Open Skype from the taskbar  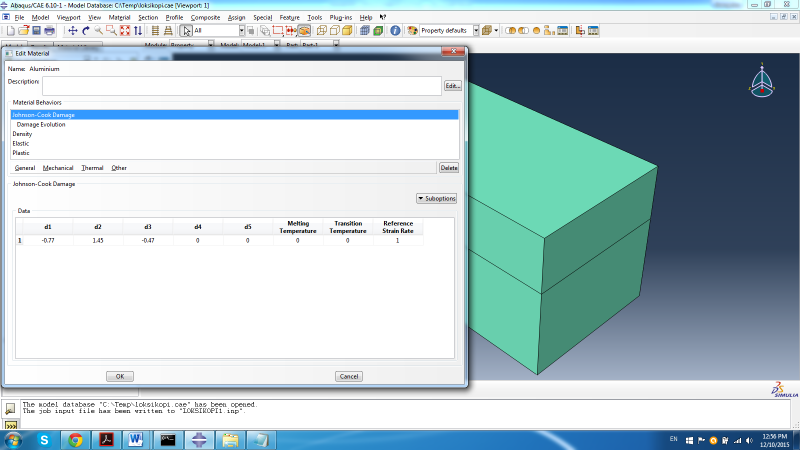coord(44,440)
